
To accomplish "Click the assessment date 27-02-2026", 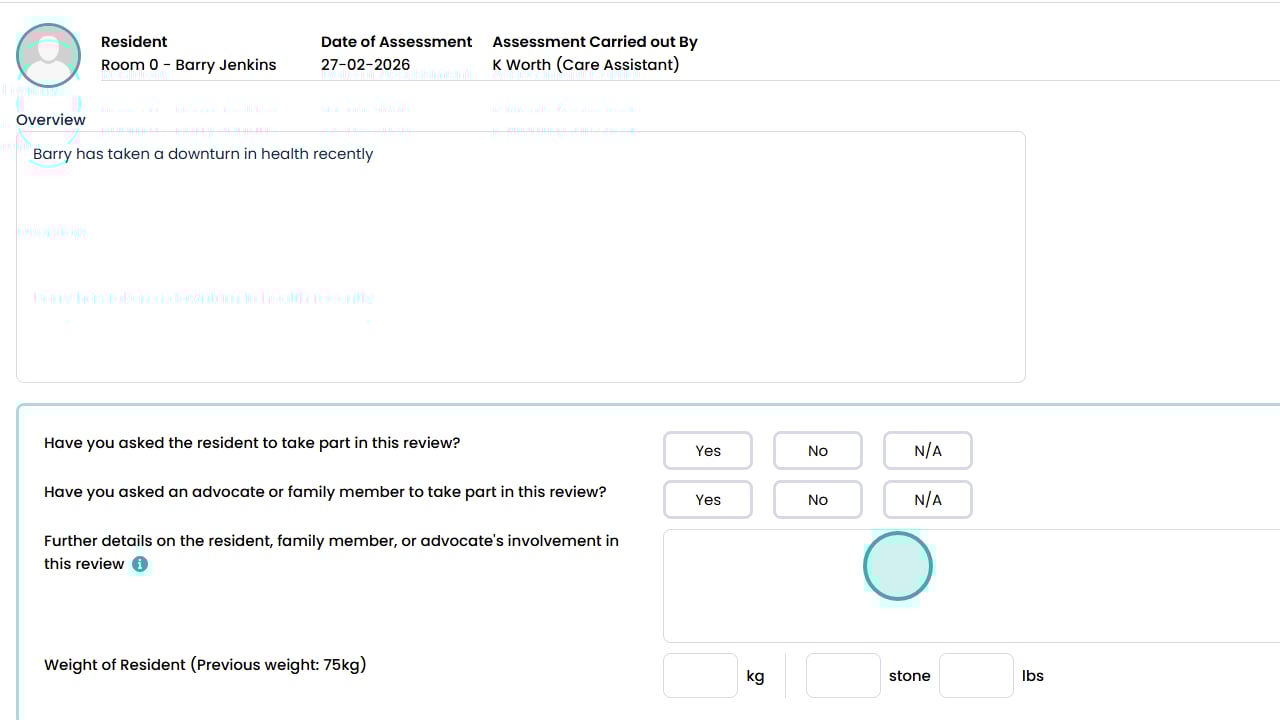I will point(366,65).
